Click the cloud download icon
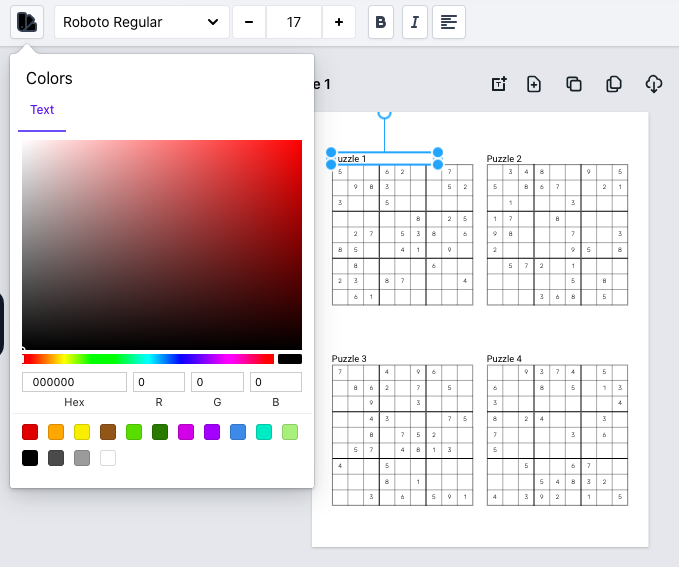Screen dimensions: 679x567 click(x=653, y=84)
